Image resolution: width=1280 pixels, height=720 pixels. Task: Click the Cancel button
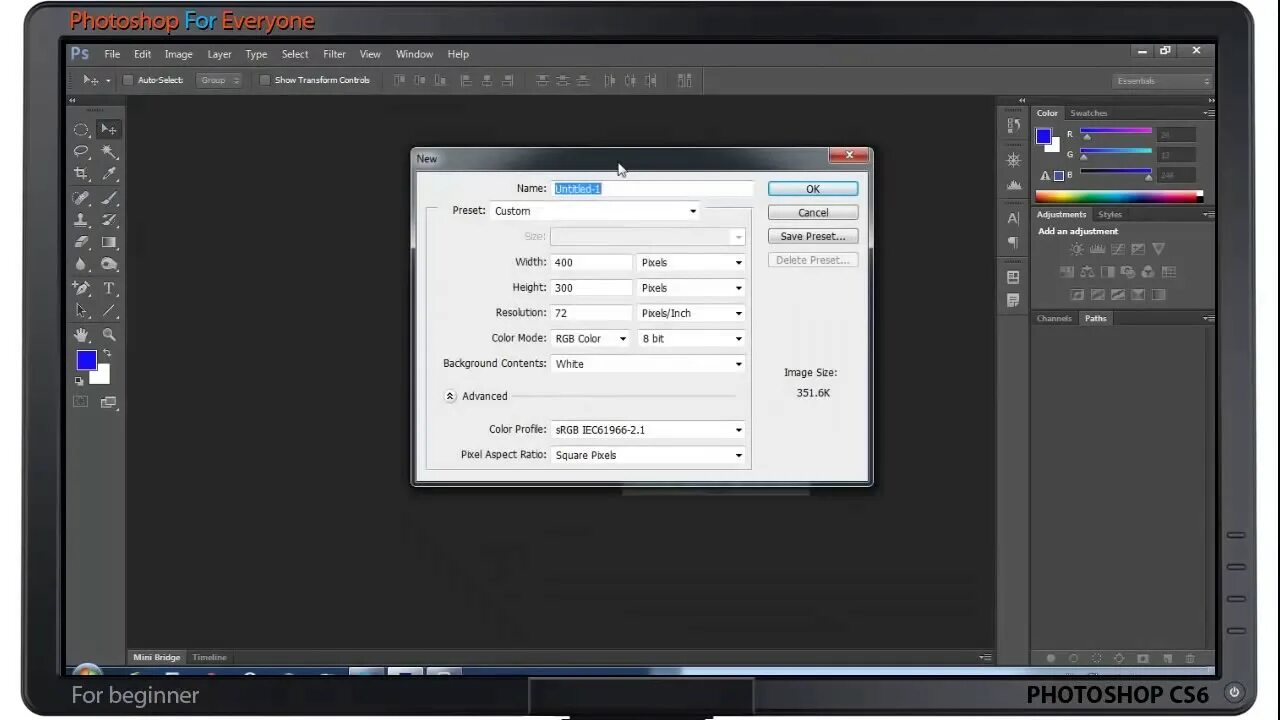(x=813, y=213)
